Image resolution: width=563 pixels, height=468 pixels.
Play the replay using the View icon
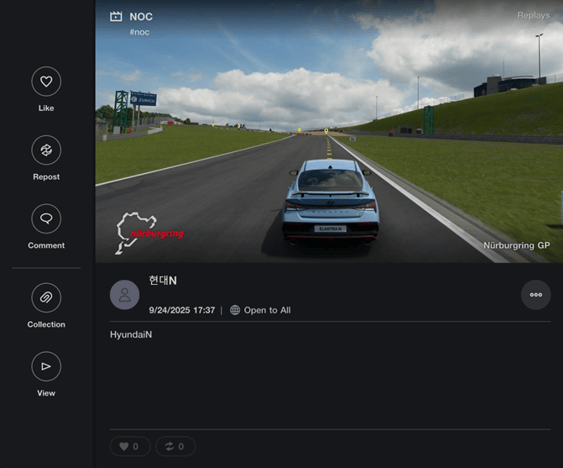(46, 366)
